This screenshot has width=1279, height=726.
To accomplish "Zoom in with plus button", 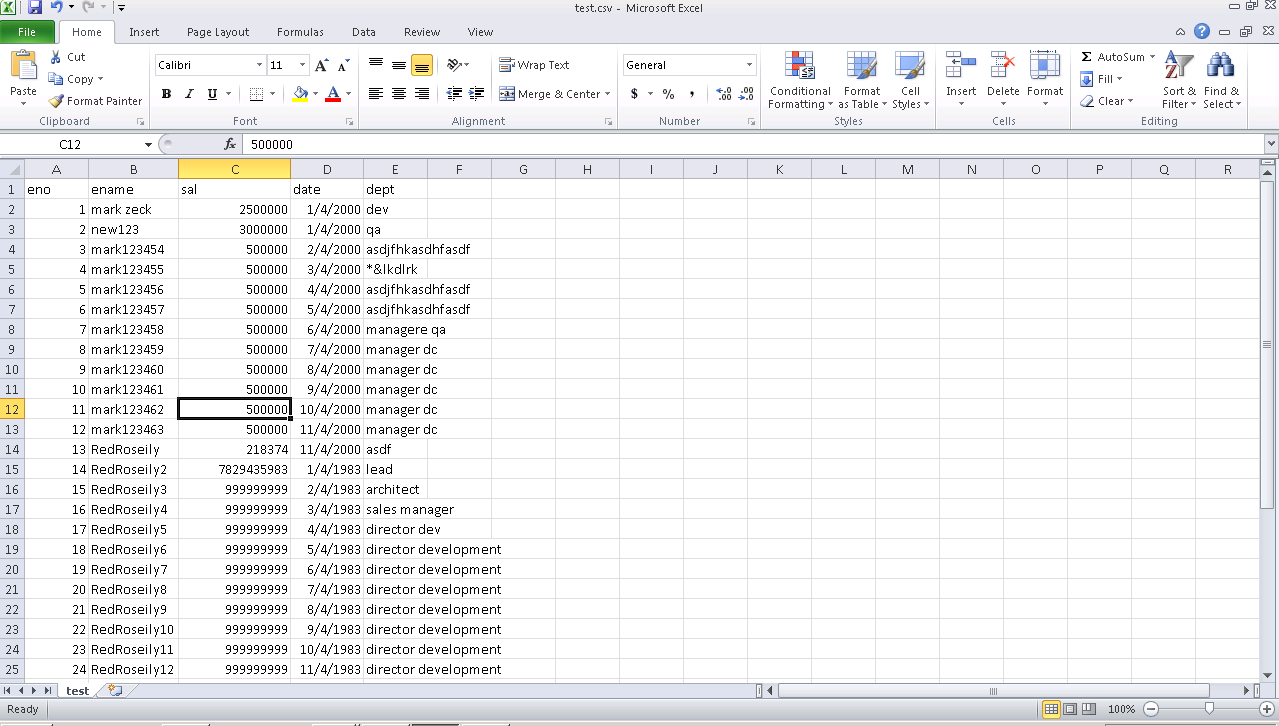I will tap(1266, 709).
